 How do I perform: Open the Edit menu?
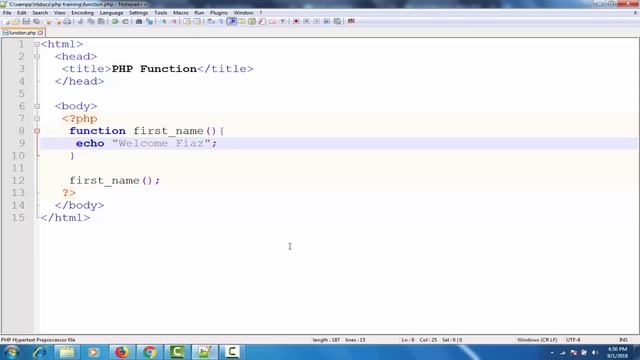(22, 13)
